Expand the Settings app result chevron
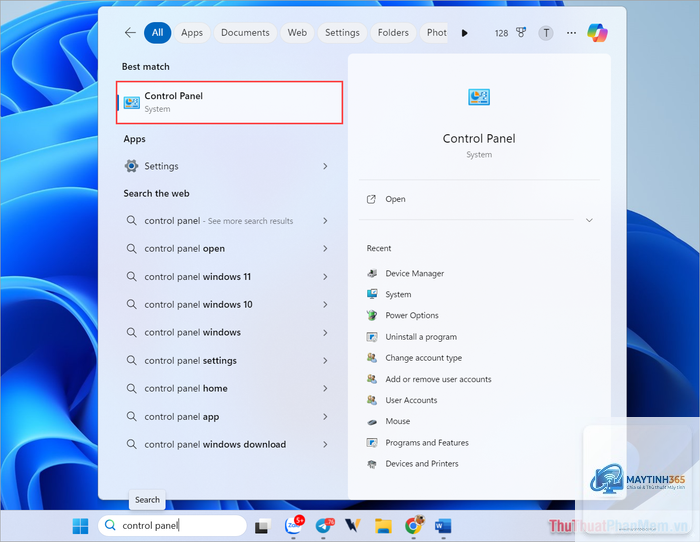This screenshot has width=700, height=542. pyautogui.click(x=325, y=166)
